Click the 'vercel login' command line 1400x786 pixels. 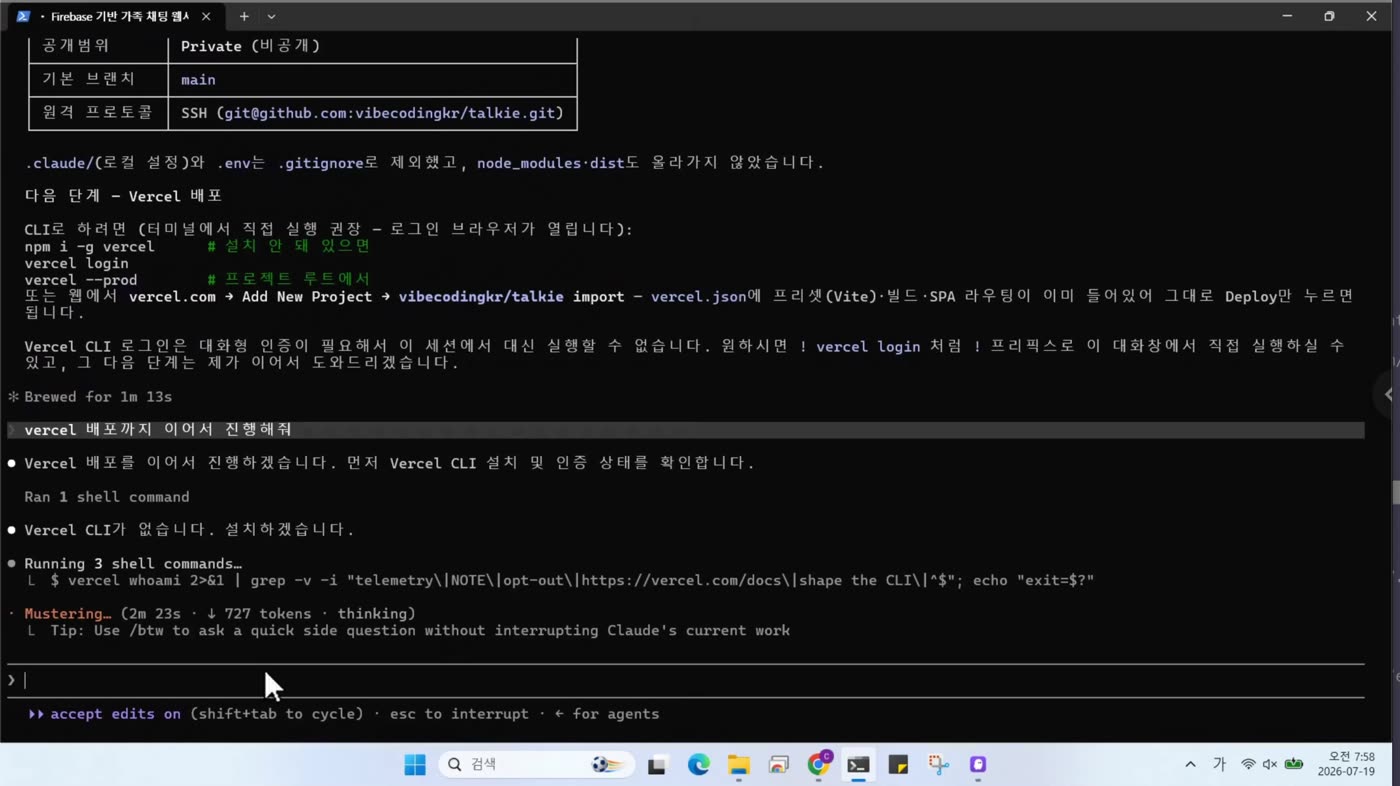click(x=76, y=263)
